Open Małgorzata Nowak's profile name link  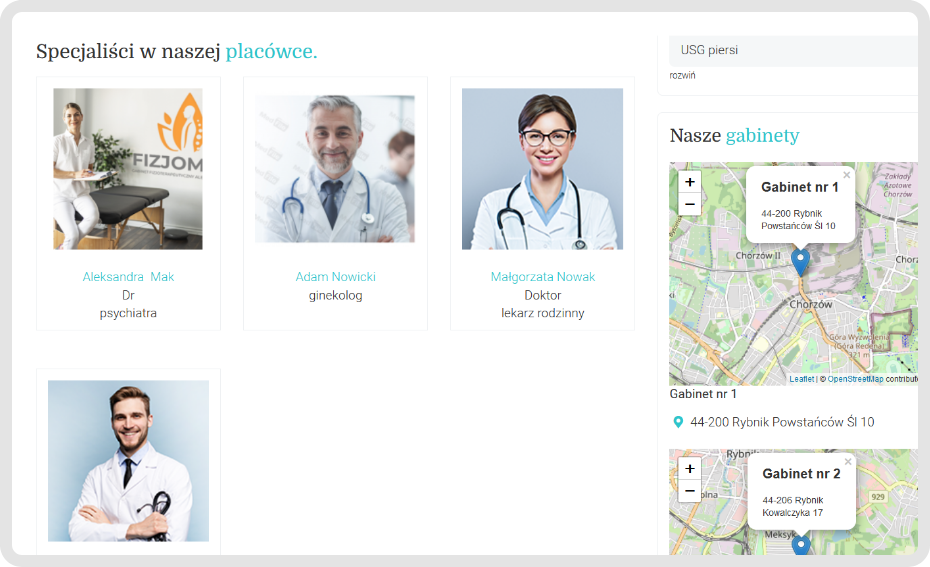click(x=542, y=277)
